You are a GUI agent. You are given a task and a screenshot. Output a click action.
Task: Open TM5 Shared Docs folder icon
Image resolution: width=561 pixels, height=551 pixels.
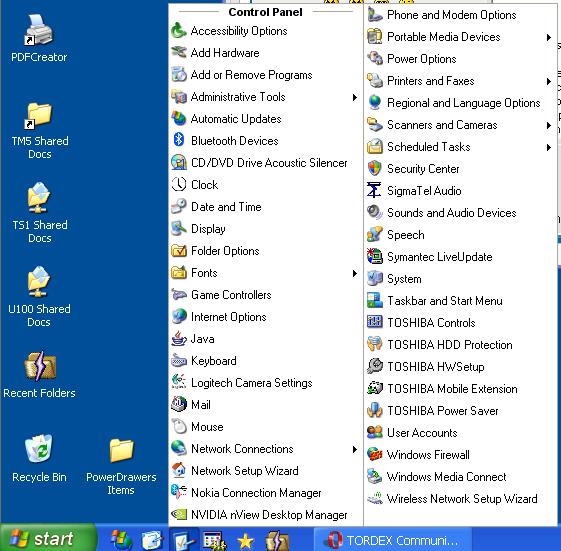(39, 131)
